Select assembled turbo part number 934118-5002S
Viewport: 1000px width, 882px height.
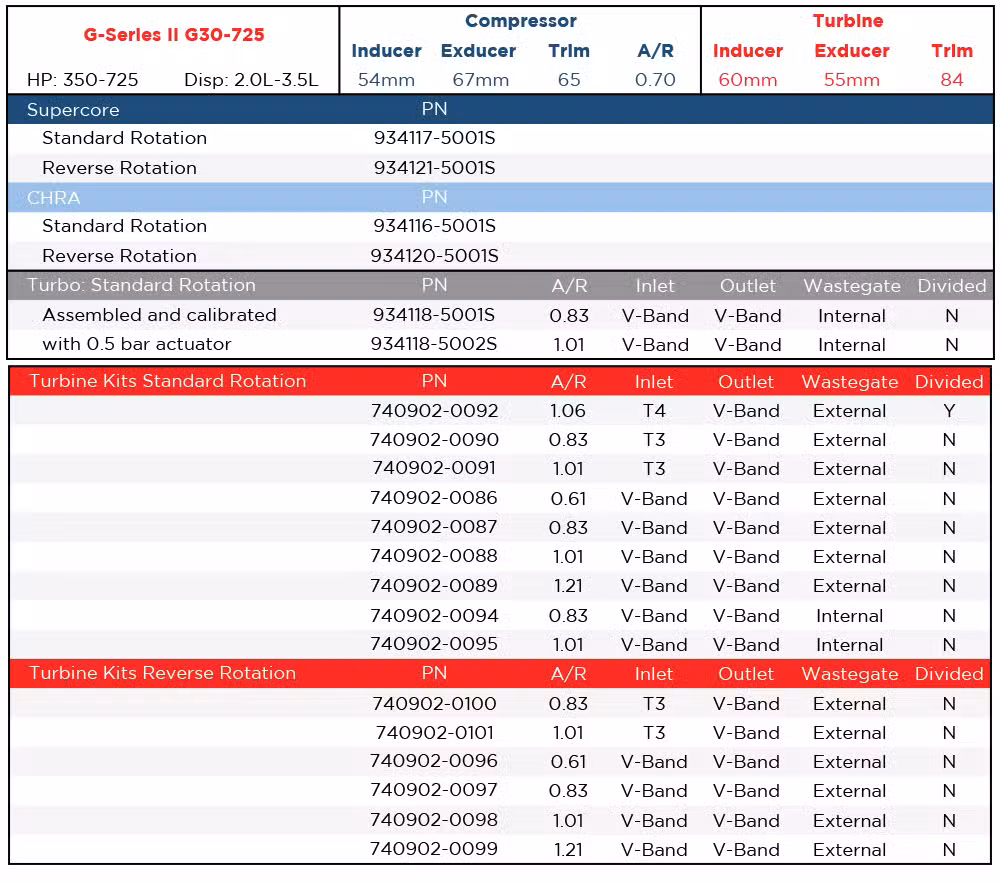(434, 344)
